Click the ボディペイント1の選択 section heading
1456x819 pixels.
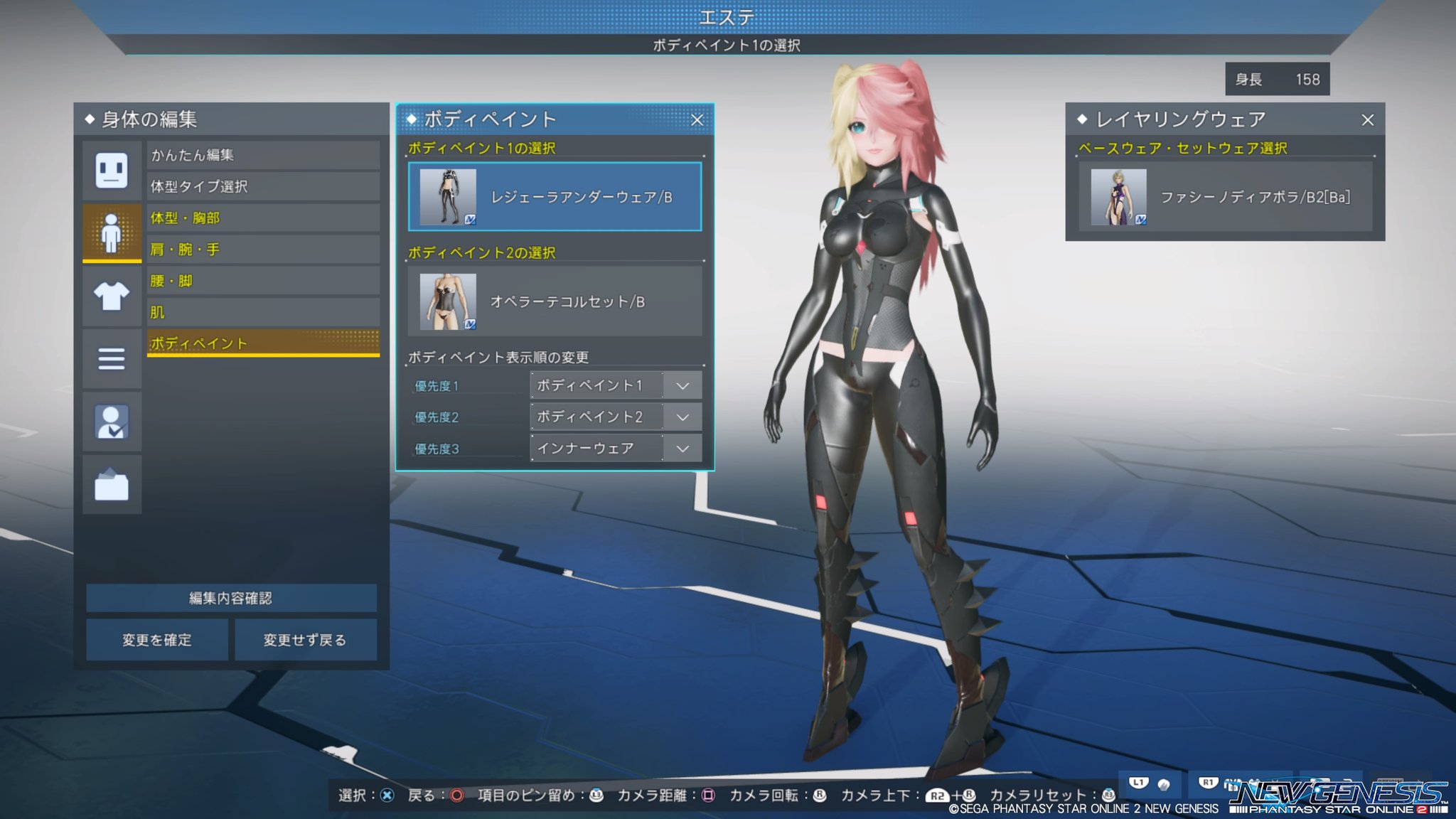[482, 148]
